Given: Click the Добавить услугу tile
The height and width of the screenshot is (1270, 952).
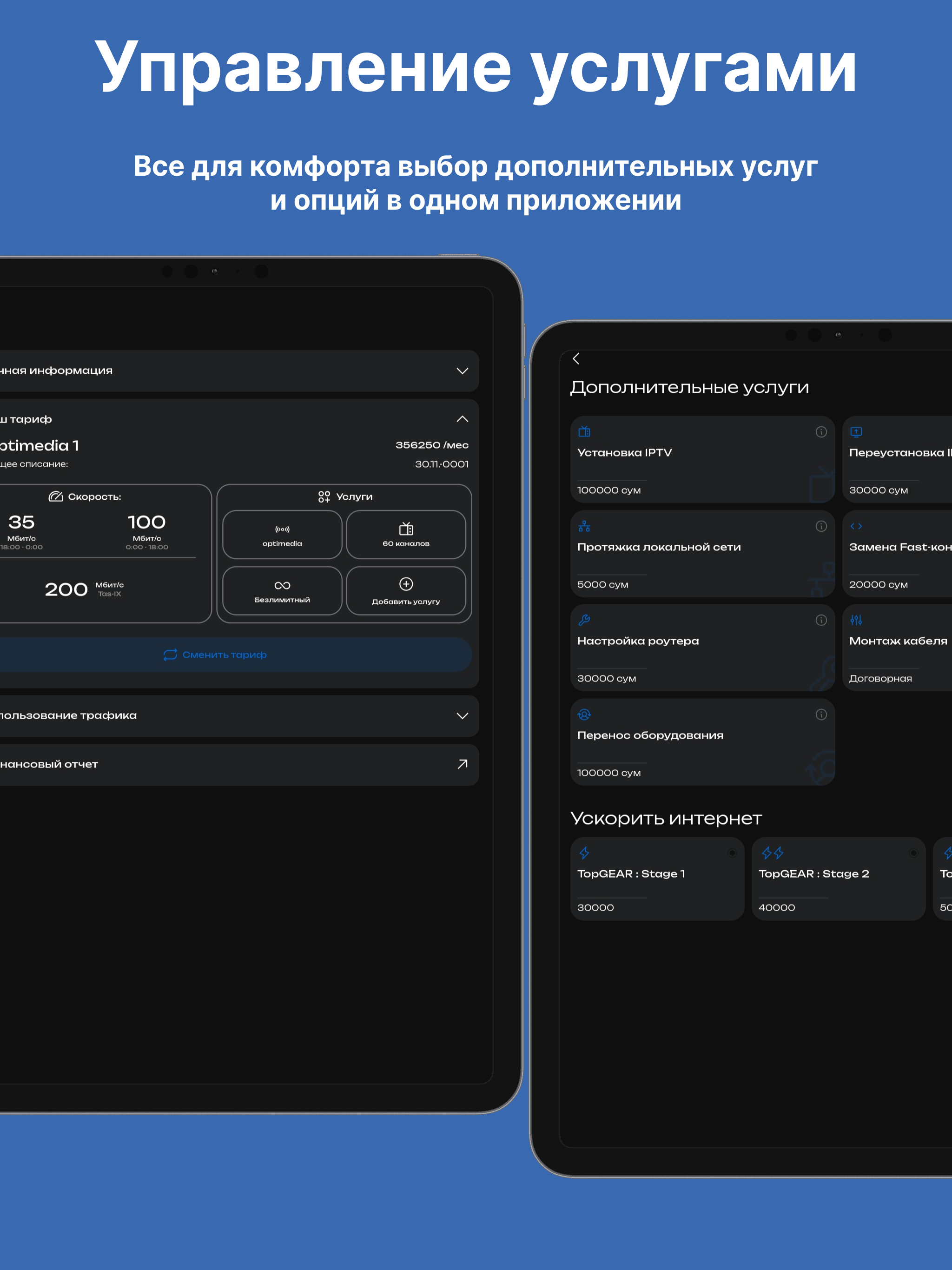Looking at the screenshot, I should coord(406,591).
